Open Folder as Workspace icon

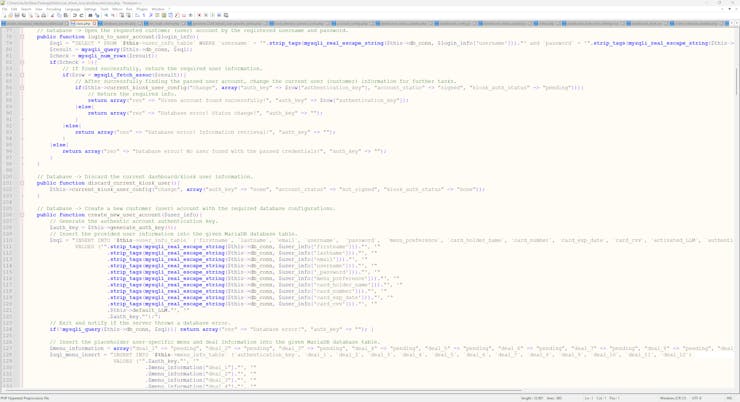click(184, 15)
